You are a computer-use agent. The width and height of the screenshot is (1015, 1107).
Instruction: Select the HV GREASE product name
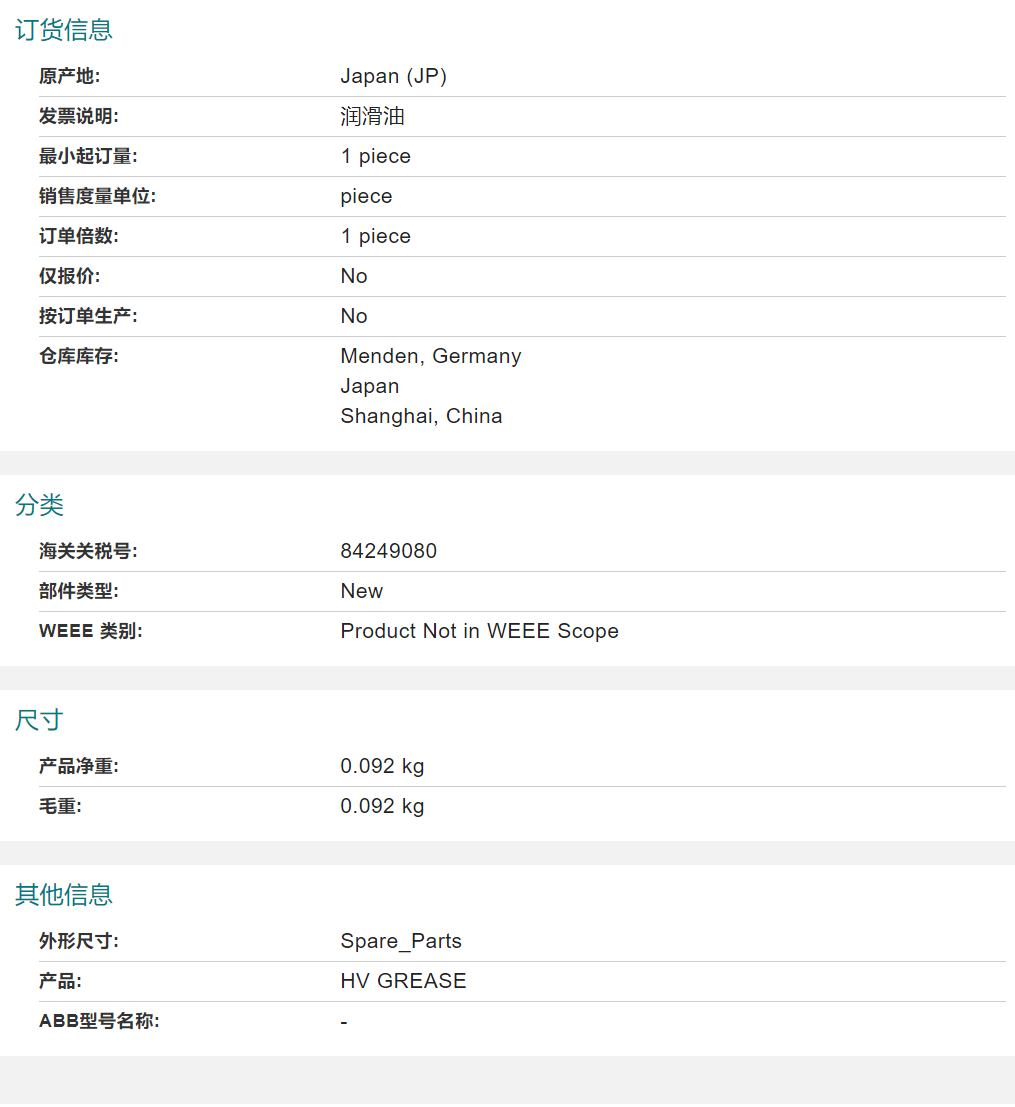click(x=403, y=981)
